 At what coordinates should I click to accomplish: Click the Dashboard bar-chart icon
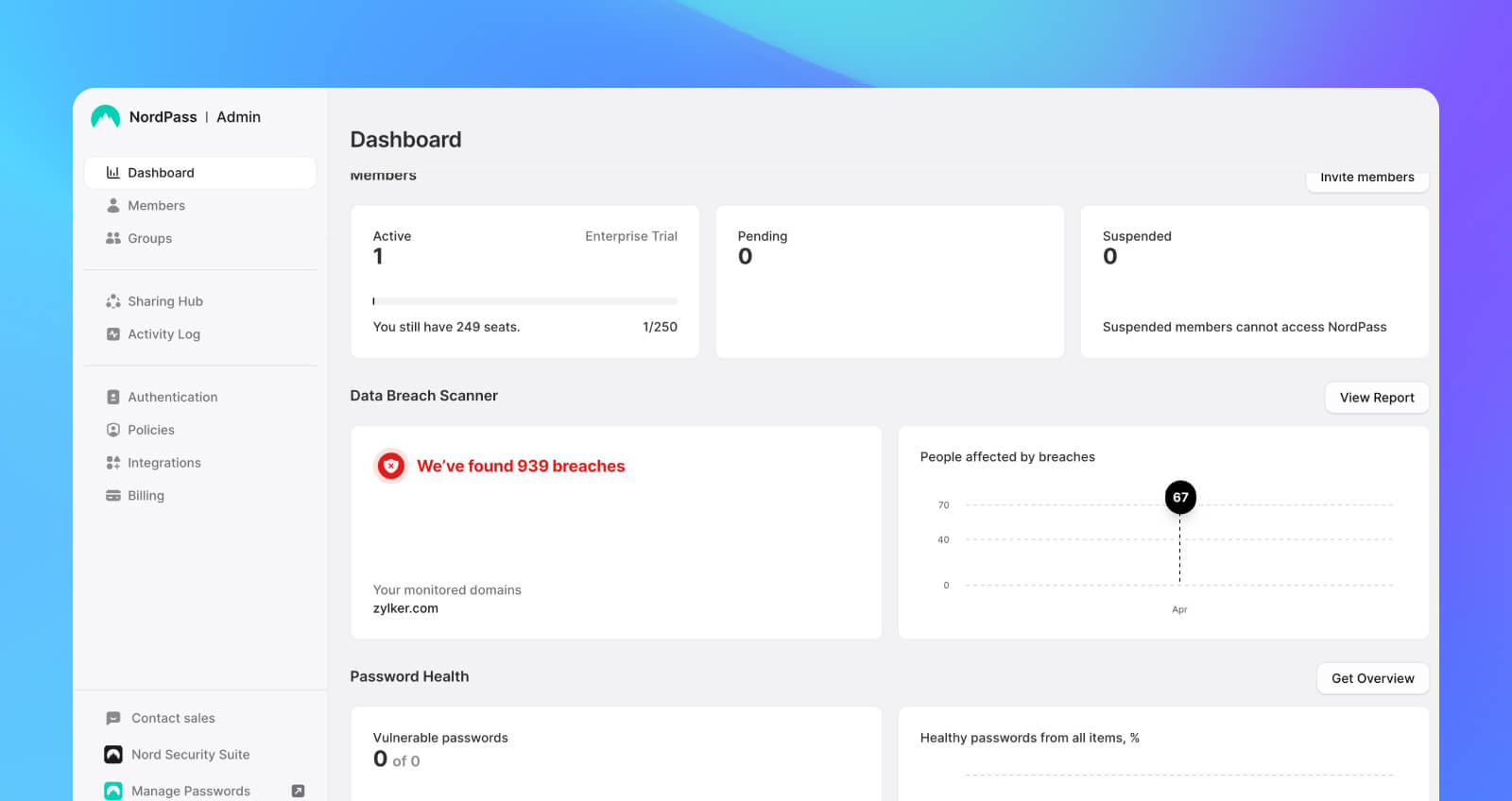(113, 173)
